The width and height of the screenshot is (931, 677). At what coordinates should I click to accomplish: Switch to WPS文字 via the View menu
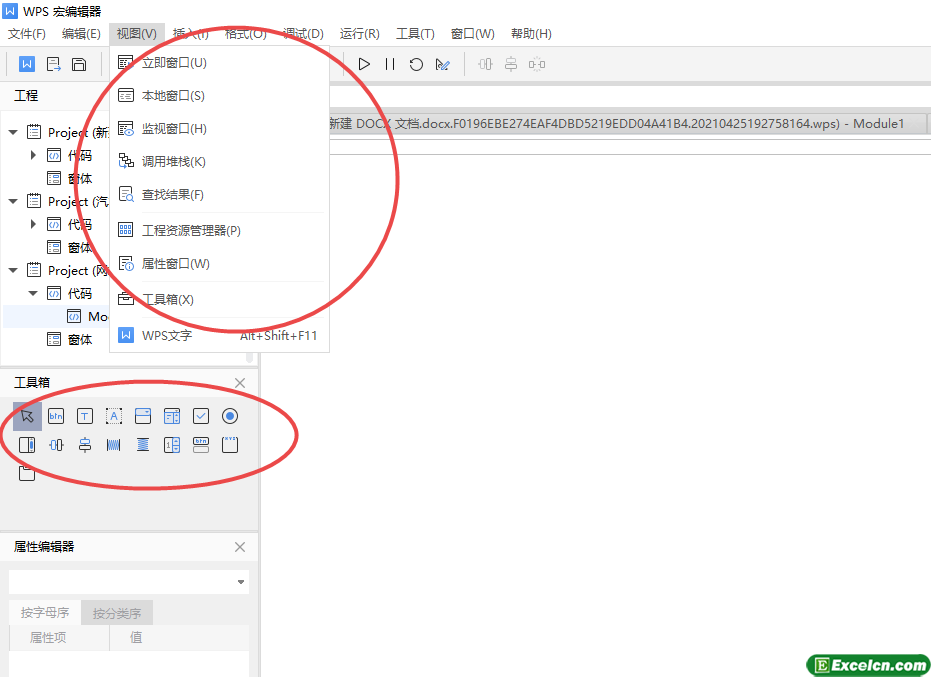pyautogui.click(x=220, y=336)
